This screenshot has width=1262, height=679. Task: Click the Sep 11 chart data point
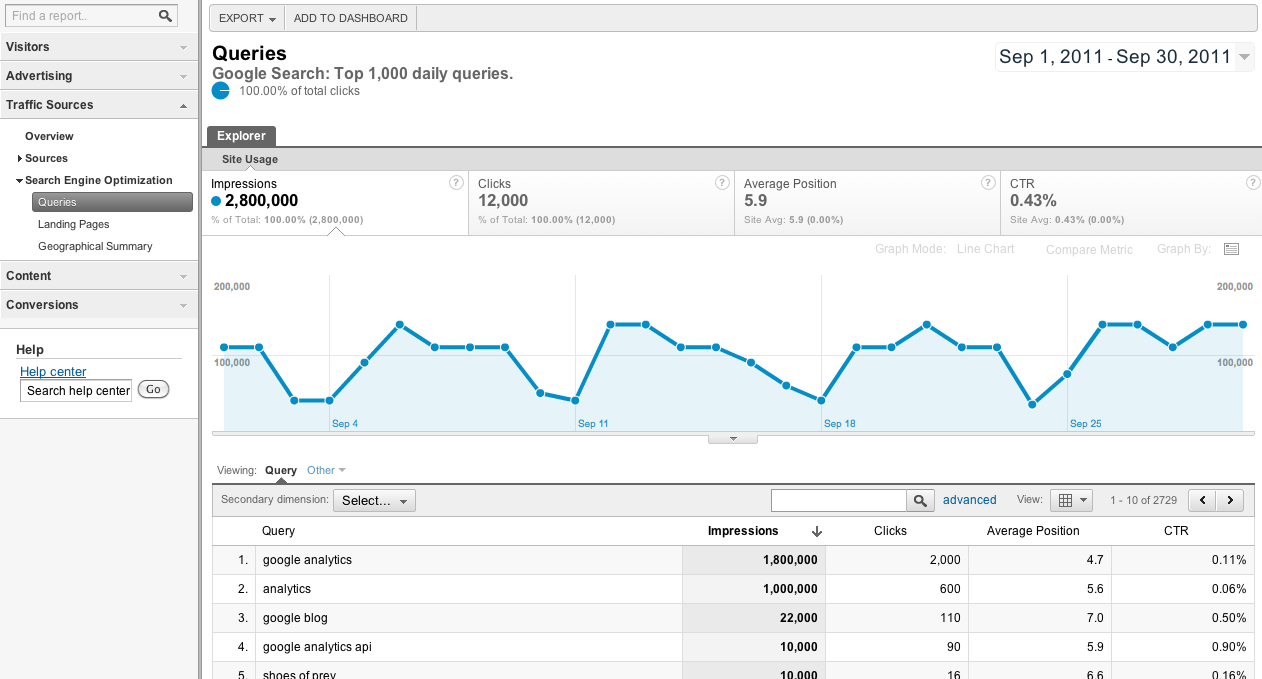(x=575, y=400)
